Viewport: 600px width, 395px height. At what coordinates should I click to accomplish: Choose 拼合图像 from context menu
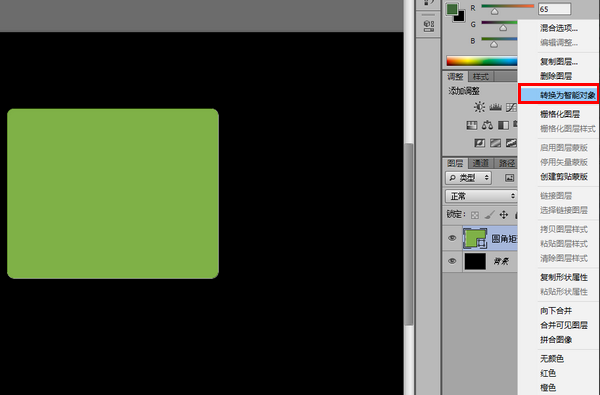pos(556,340)
